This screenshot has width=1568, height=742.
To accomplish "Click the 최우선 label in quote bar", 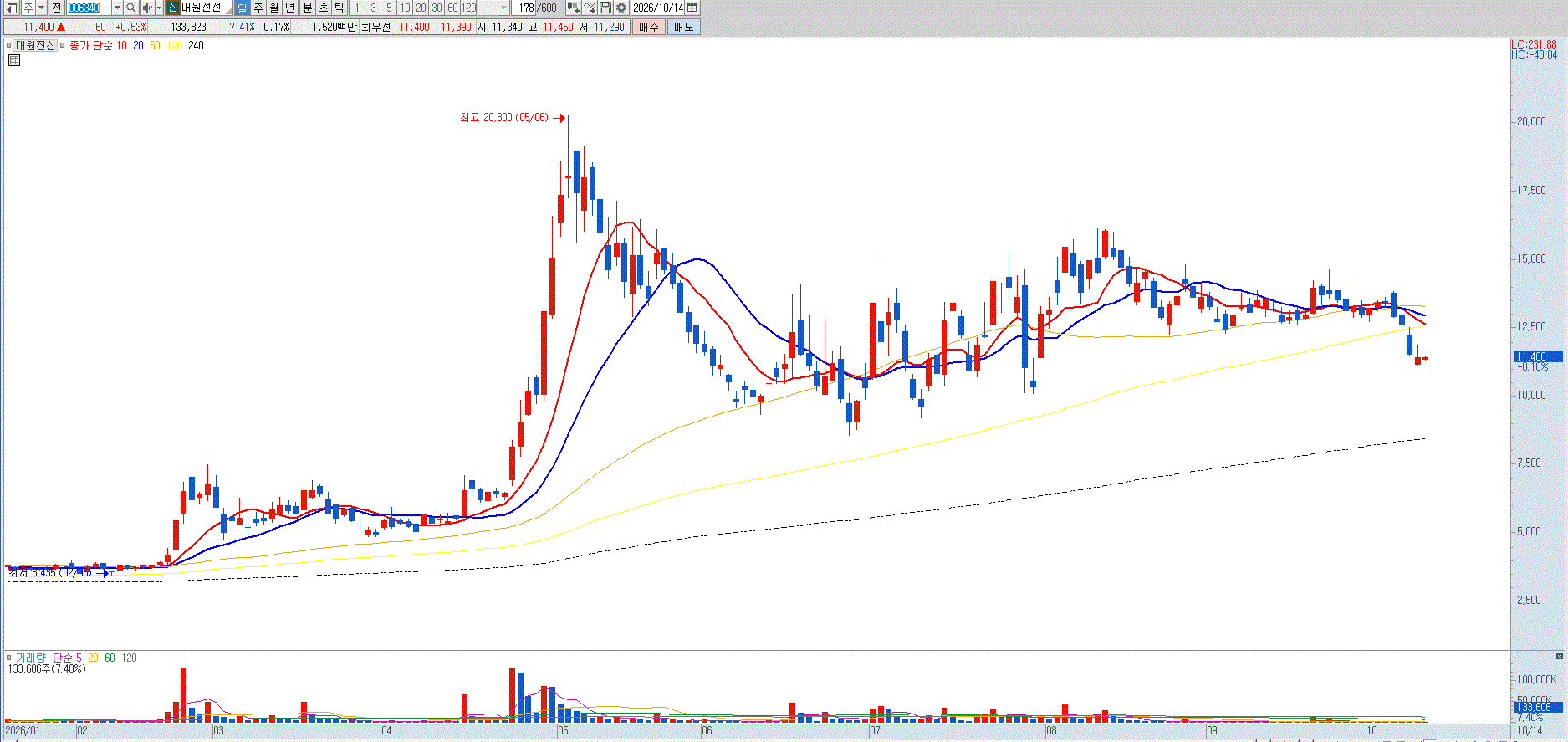I will 375,27.
